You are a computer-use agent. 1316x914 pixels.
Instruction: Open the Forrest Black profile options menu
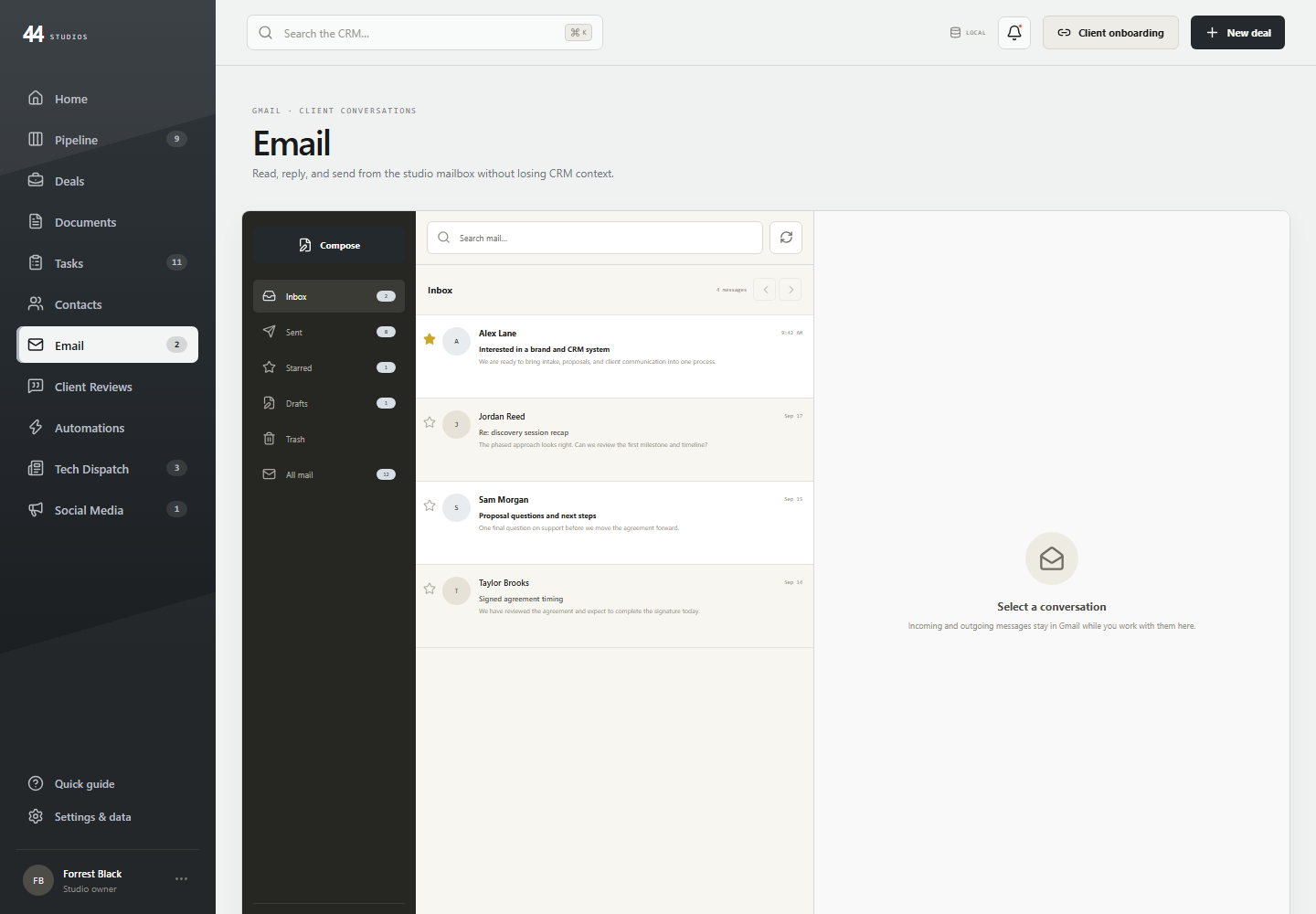(x=181, y=878)
